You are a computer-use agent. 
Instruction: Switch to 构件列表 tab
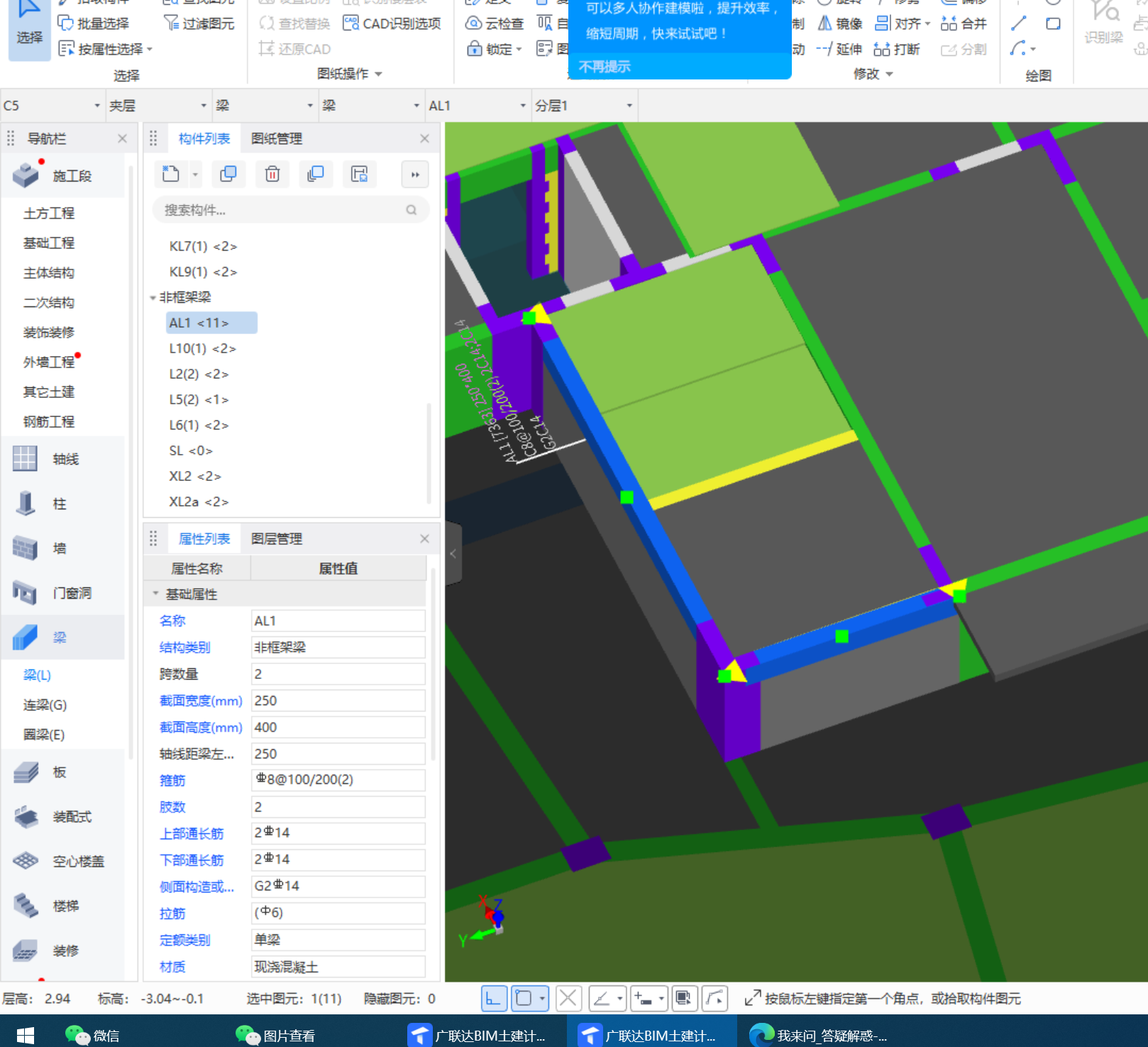pos(204,138)
